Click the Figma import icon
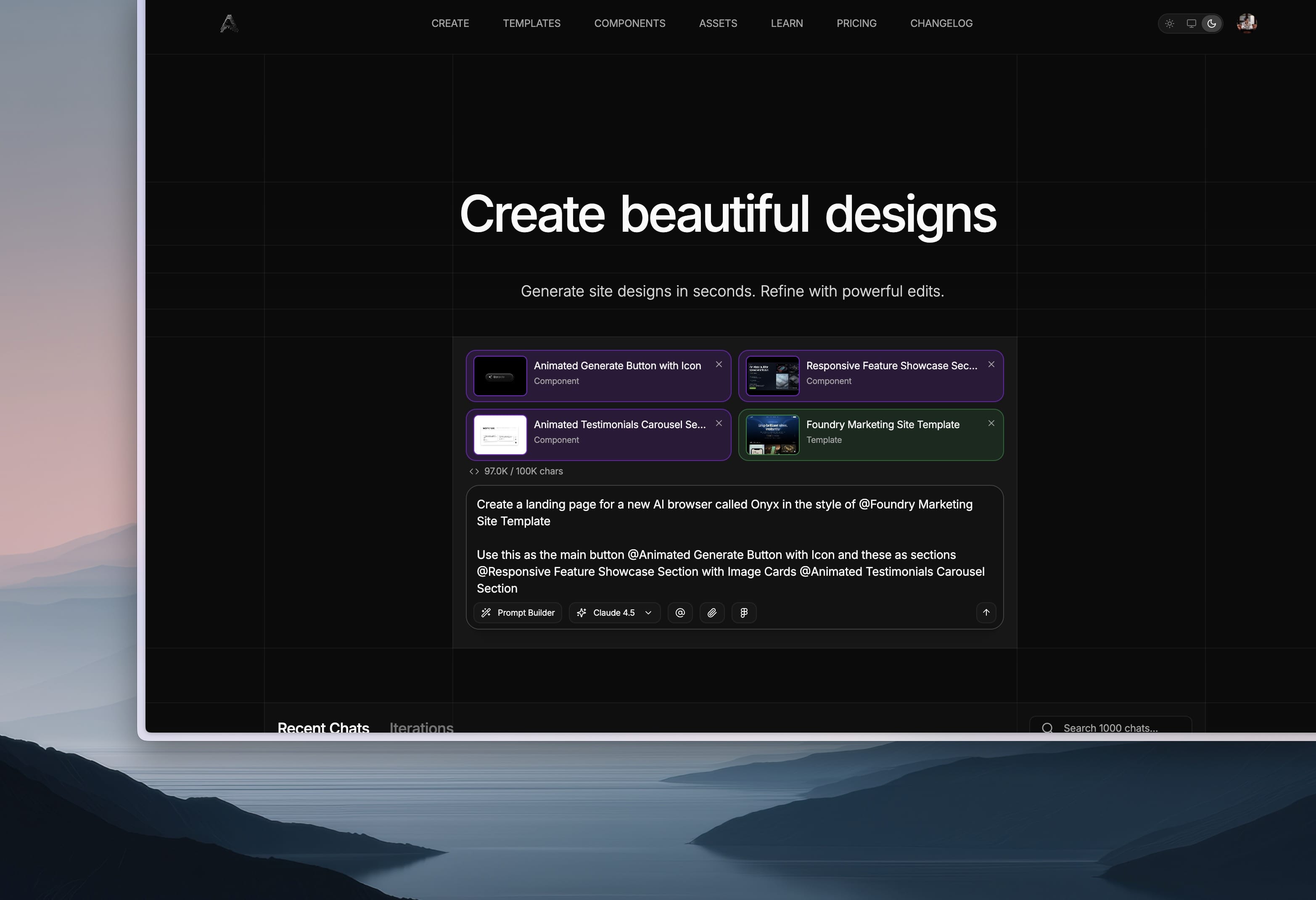1316x900 pixels. coord(744,612)
